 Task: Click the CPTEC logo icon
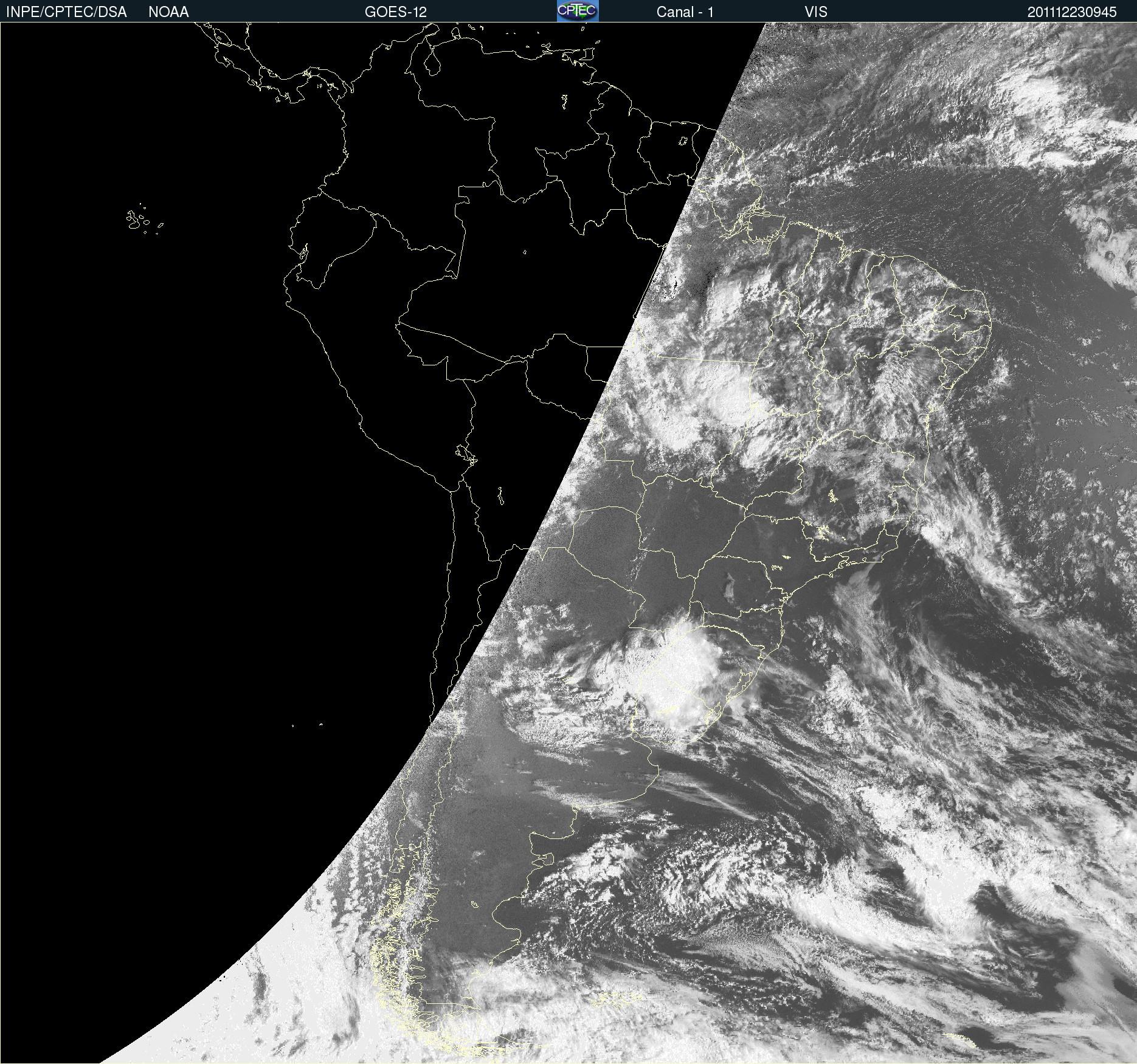tap(578, 11)
